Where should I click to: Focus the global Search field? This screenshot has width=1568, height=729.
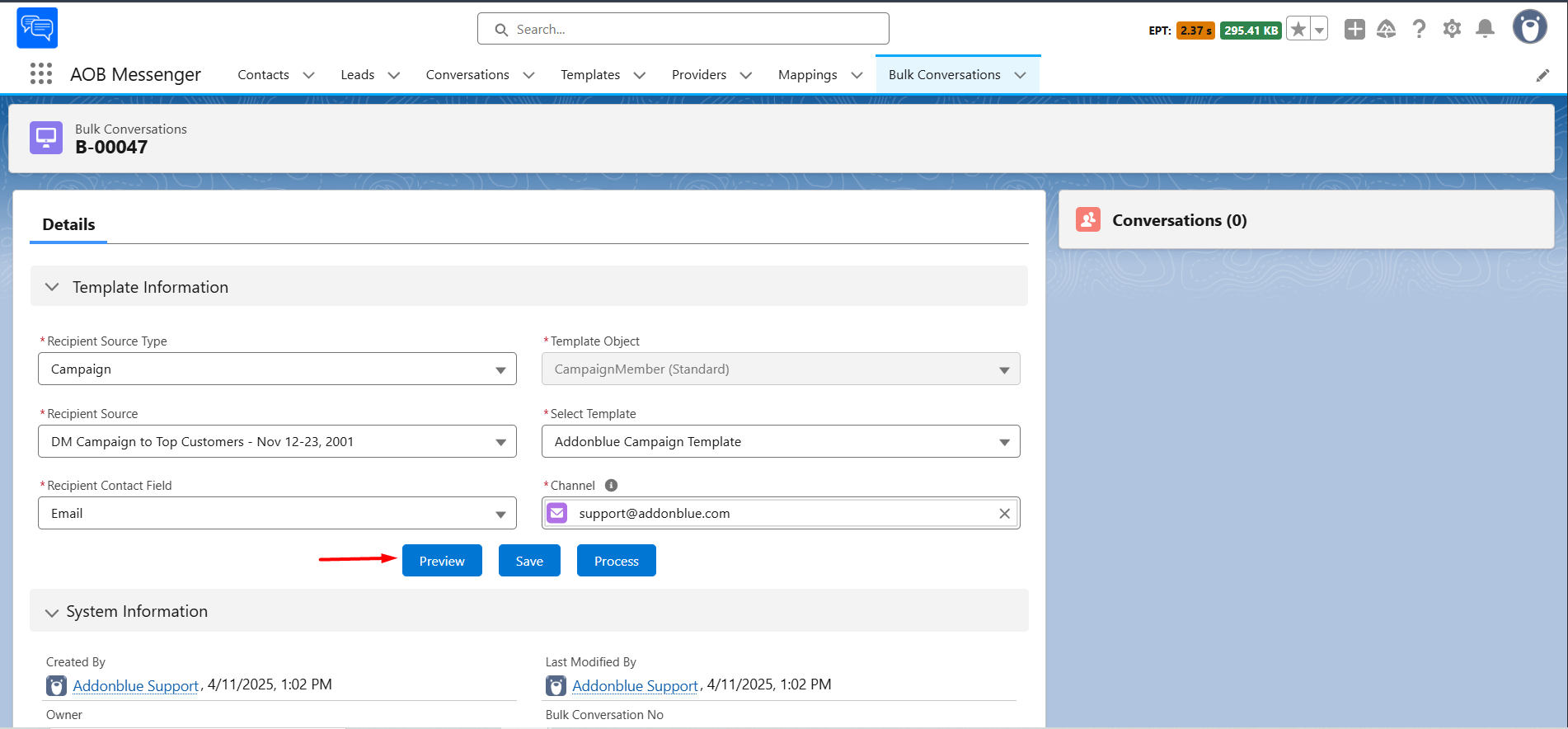click(x=683, y=29)
